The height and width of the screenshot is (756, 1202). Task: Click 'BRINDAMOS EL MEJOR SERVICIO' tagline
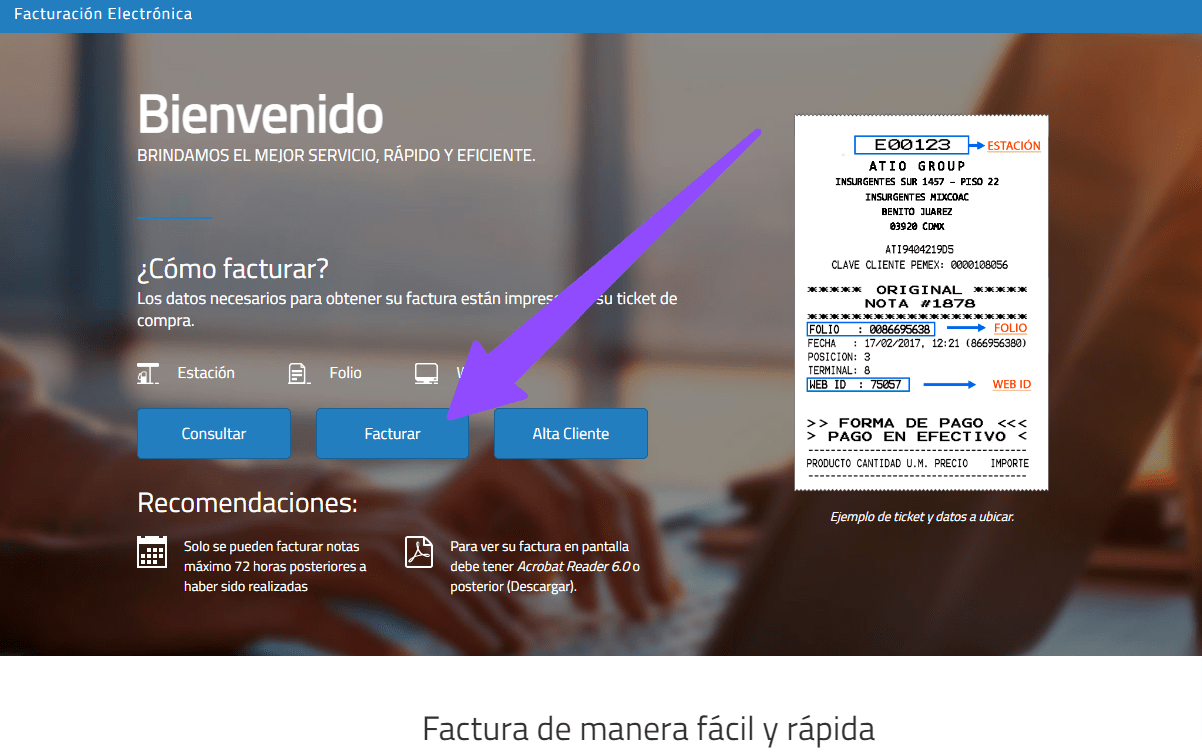coord(337,156)
